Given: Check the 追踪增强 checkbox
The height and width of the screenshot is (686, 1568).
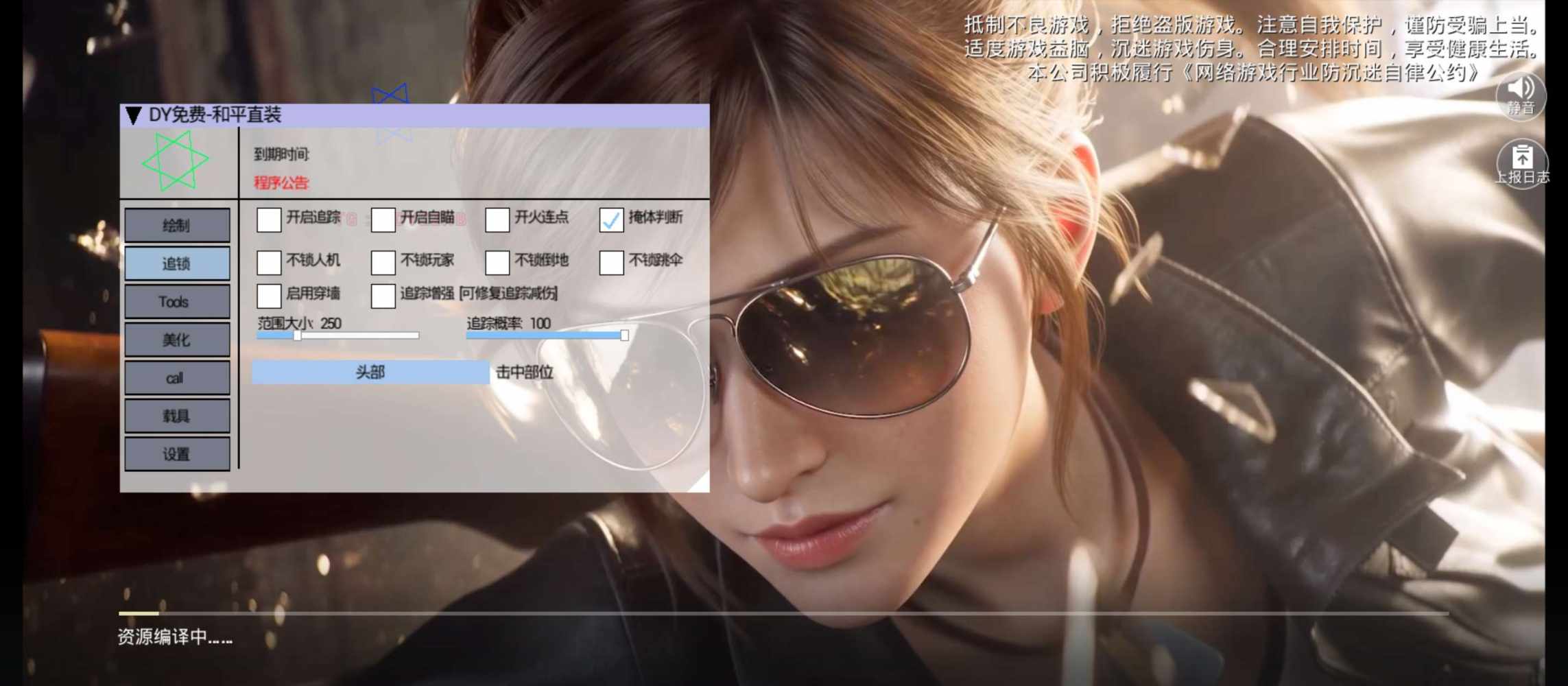Looking at the screenshot, I should tap(383, 296).
